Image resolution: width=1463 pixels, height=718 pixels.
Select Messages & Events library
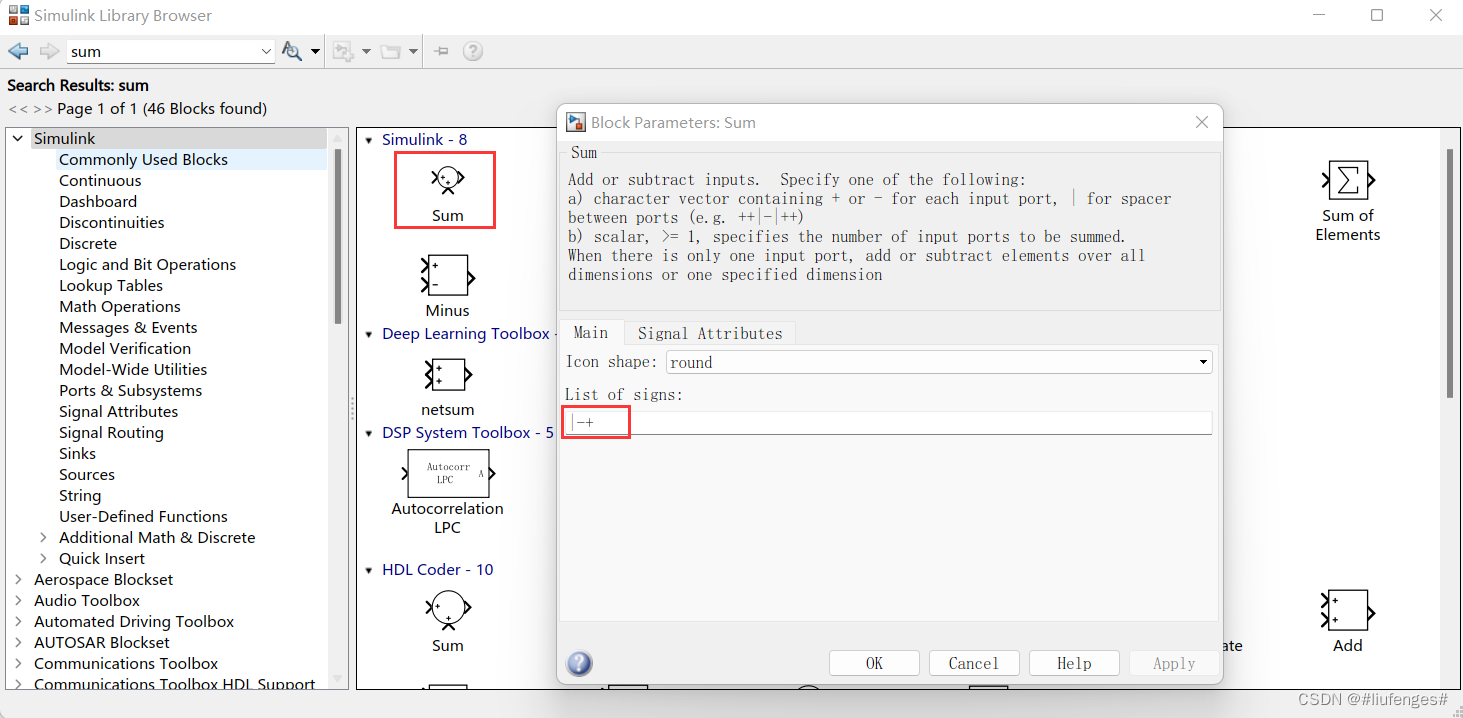128,328
